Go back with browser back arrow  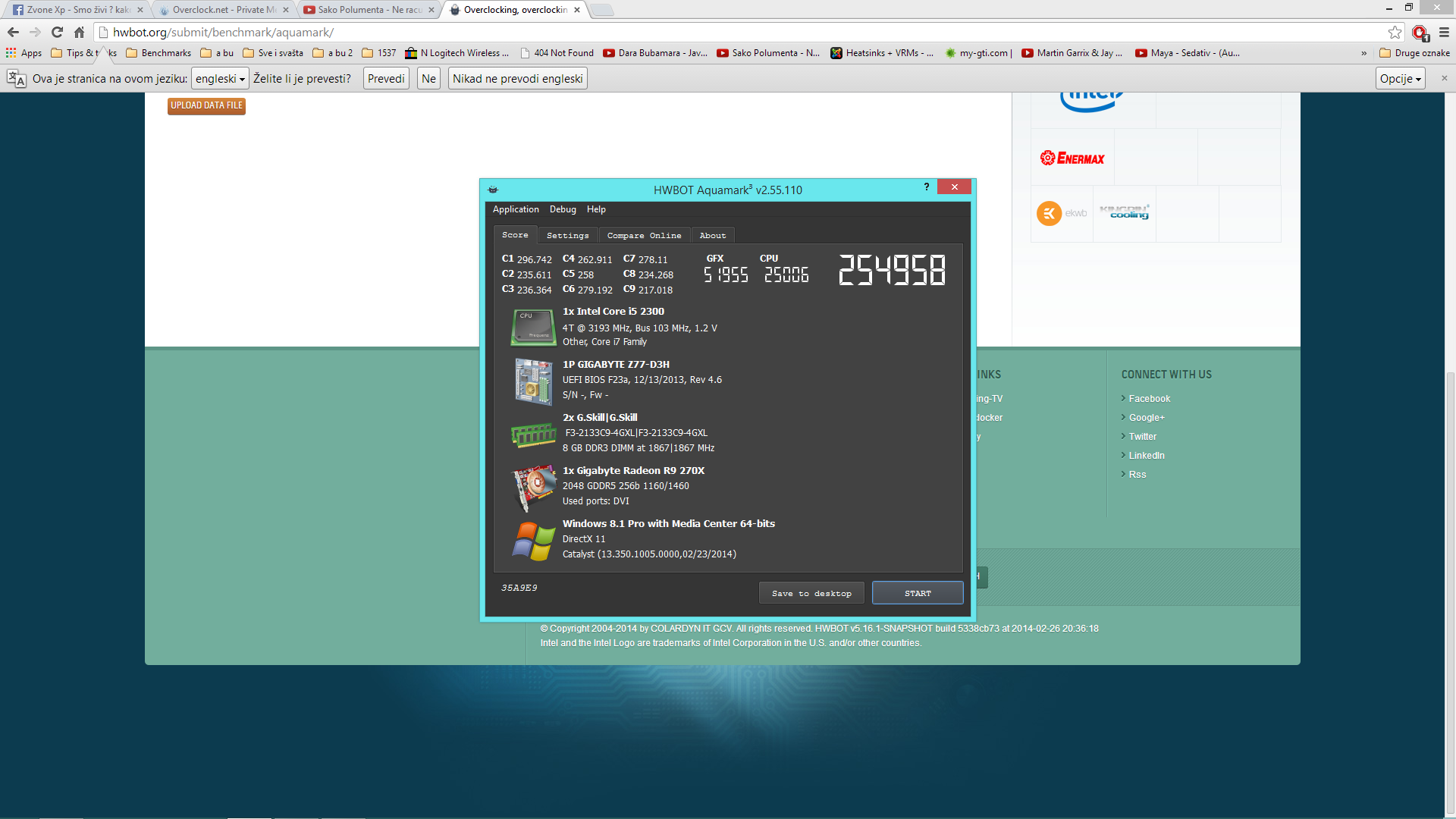click(13, 32)
